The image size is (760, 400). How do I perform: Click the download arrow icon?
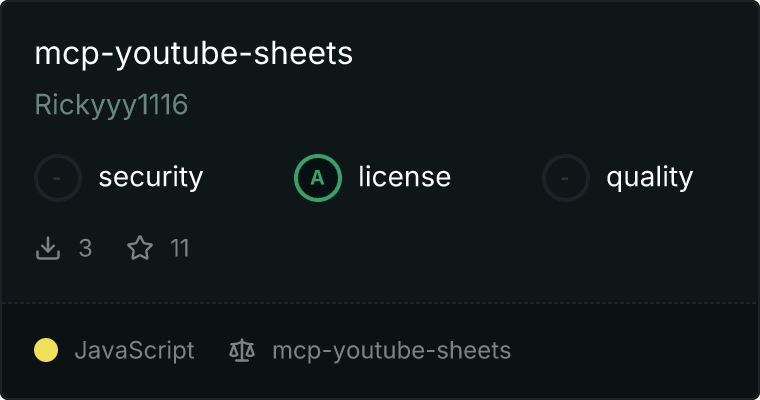click(48, 248)
